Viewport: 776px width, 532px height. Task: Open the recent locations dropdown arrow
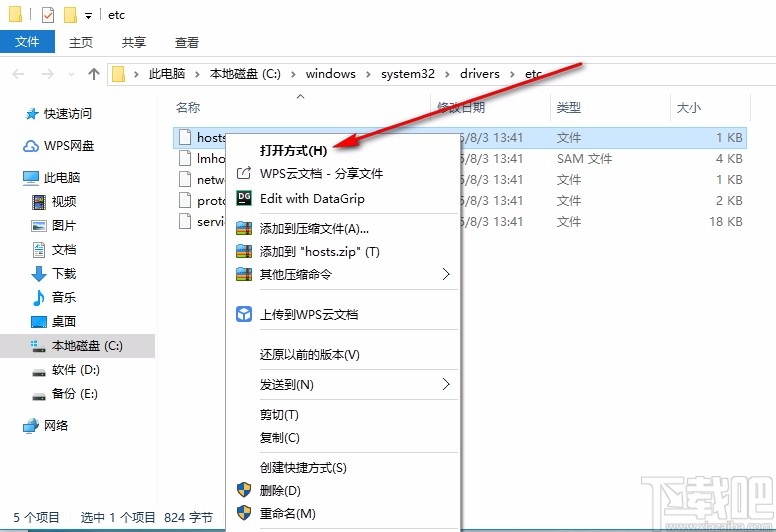coord(71,75)
